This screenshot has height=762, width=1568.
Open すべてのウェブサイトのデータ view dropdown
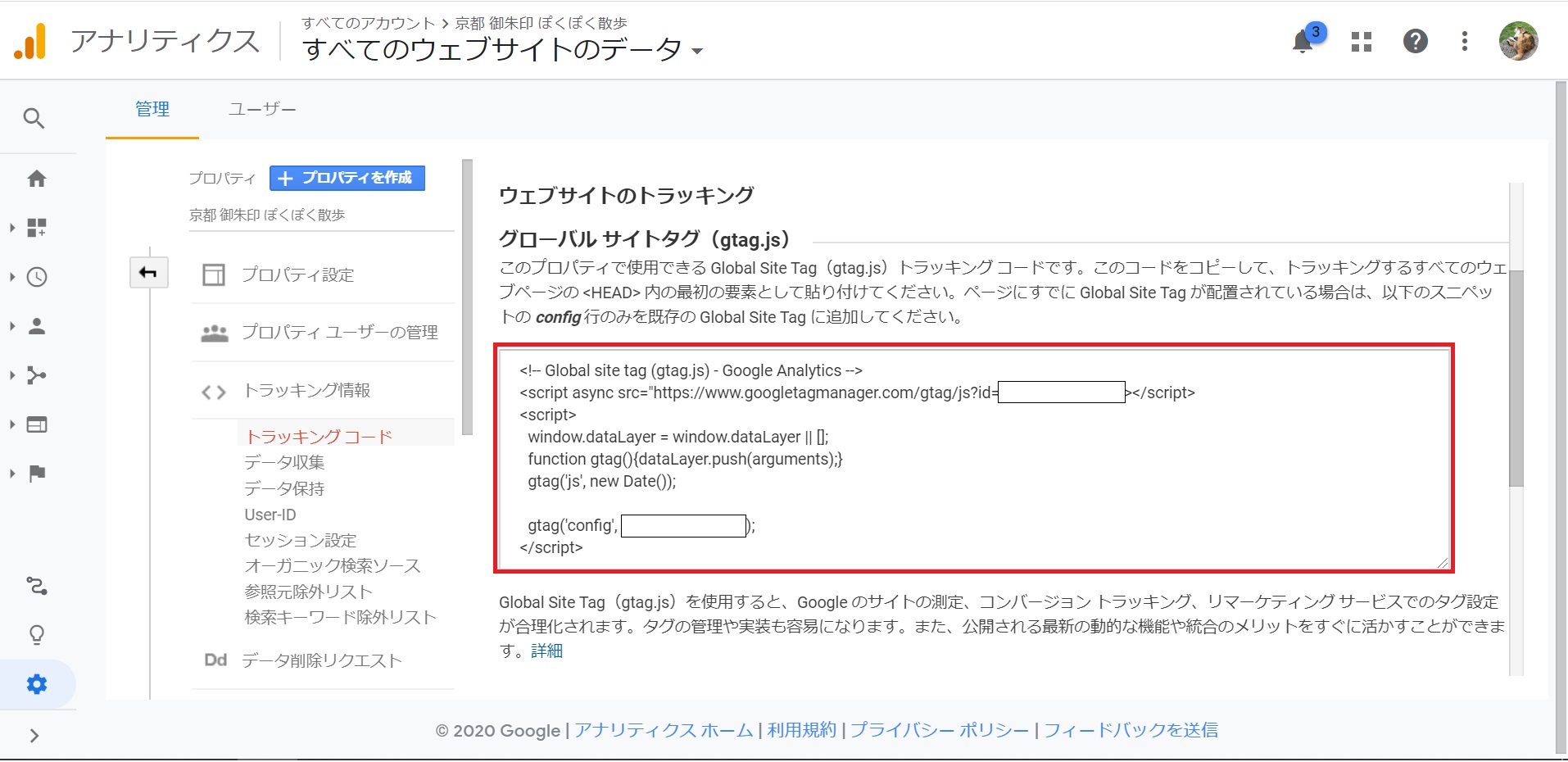(x=502, y=50)
